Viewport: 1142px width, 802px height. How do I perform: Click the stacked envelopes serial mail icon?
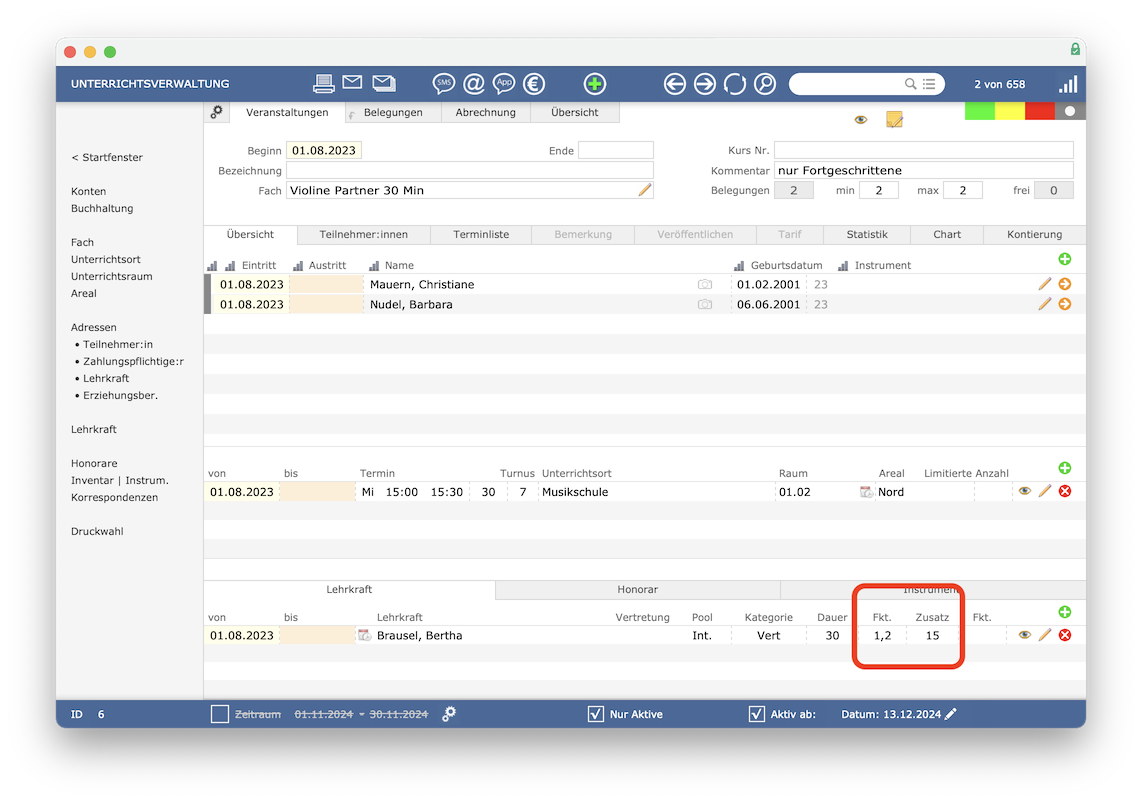point(384,83)
